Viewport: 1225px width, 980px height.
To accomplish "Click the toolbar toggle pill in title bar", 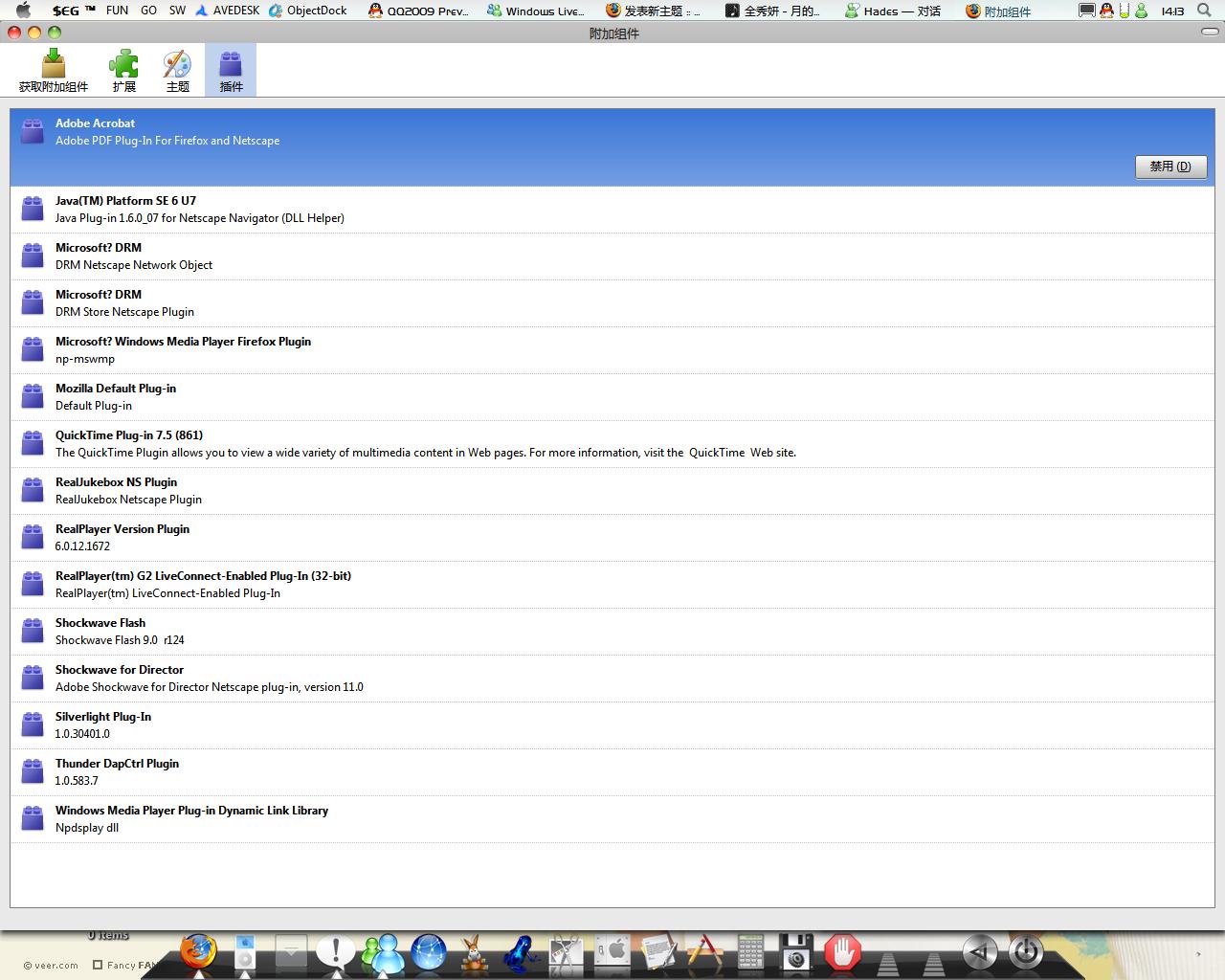I will (x=1210, y=32).
